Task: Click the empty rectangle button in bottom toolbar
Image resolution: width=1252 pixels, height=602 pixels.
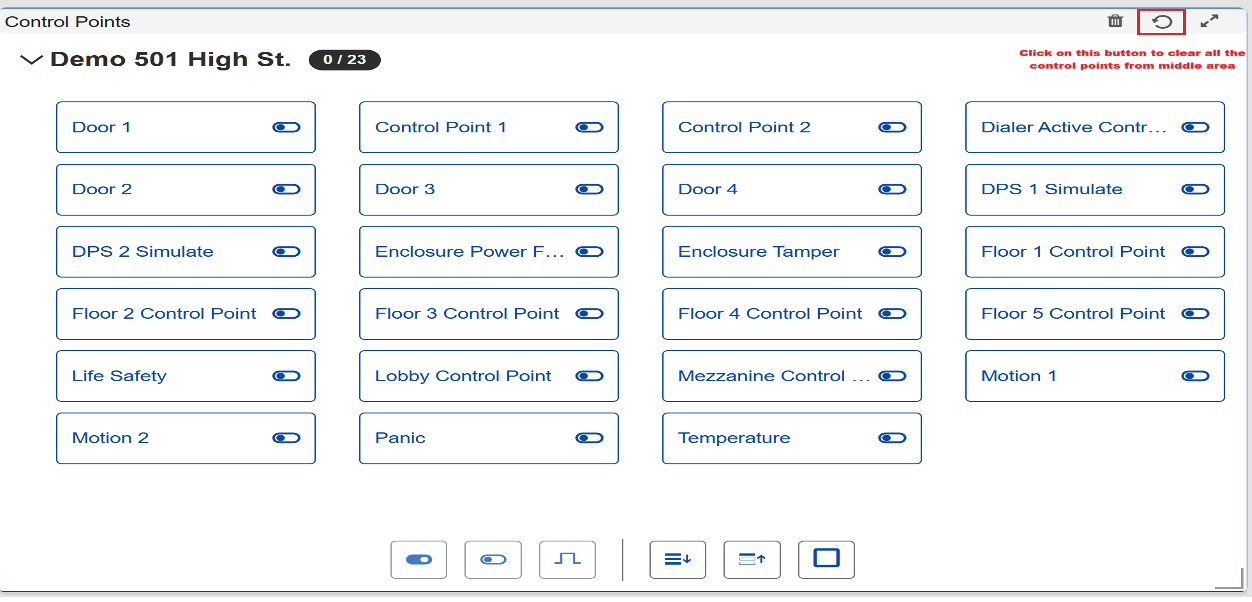Action: tap(826, 559)
